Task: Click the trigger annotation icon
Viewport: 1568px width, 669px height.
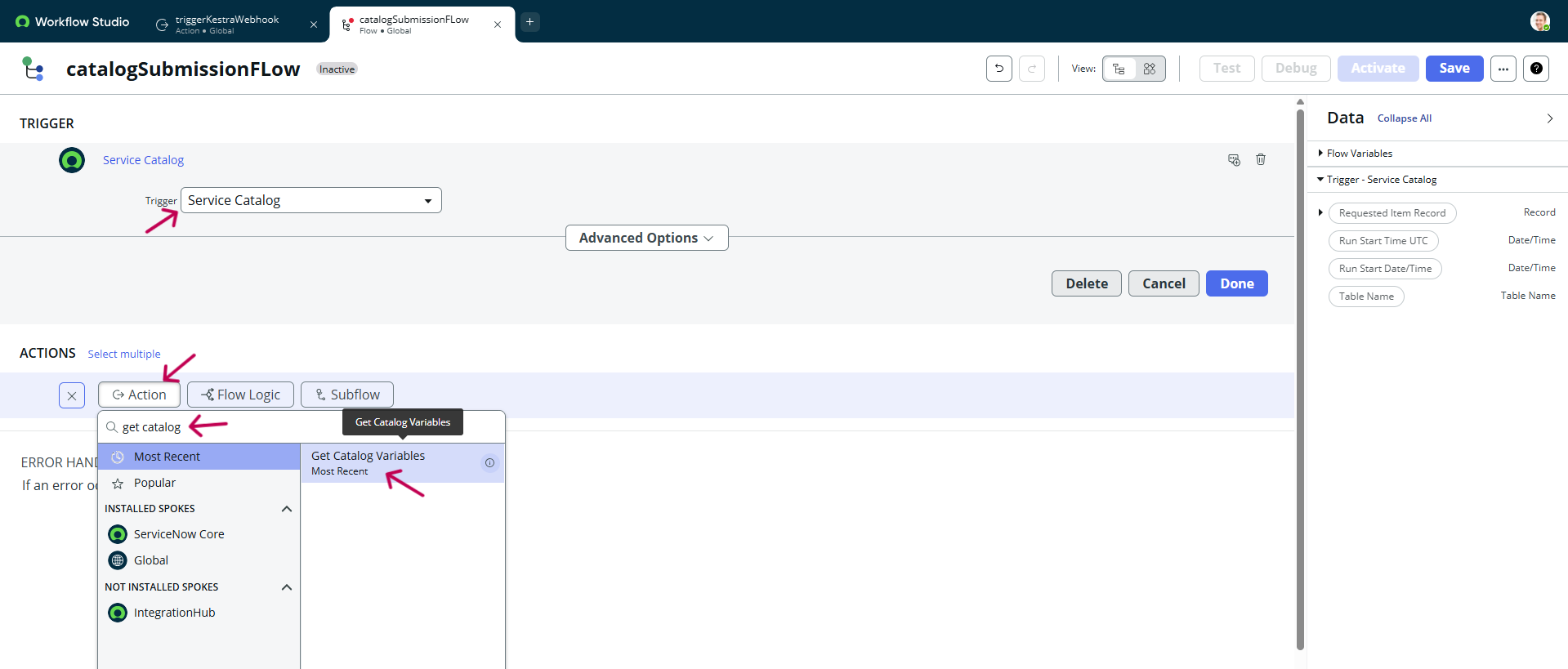Action: point(1234,160)
